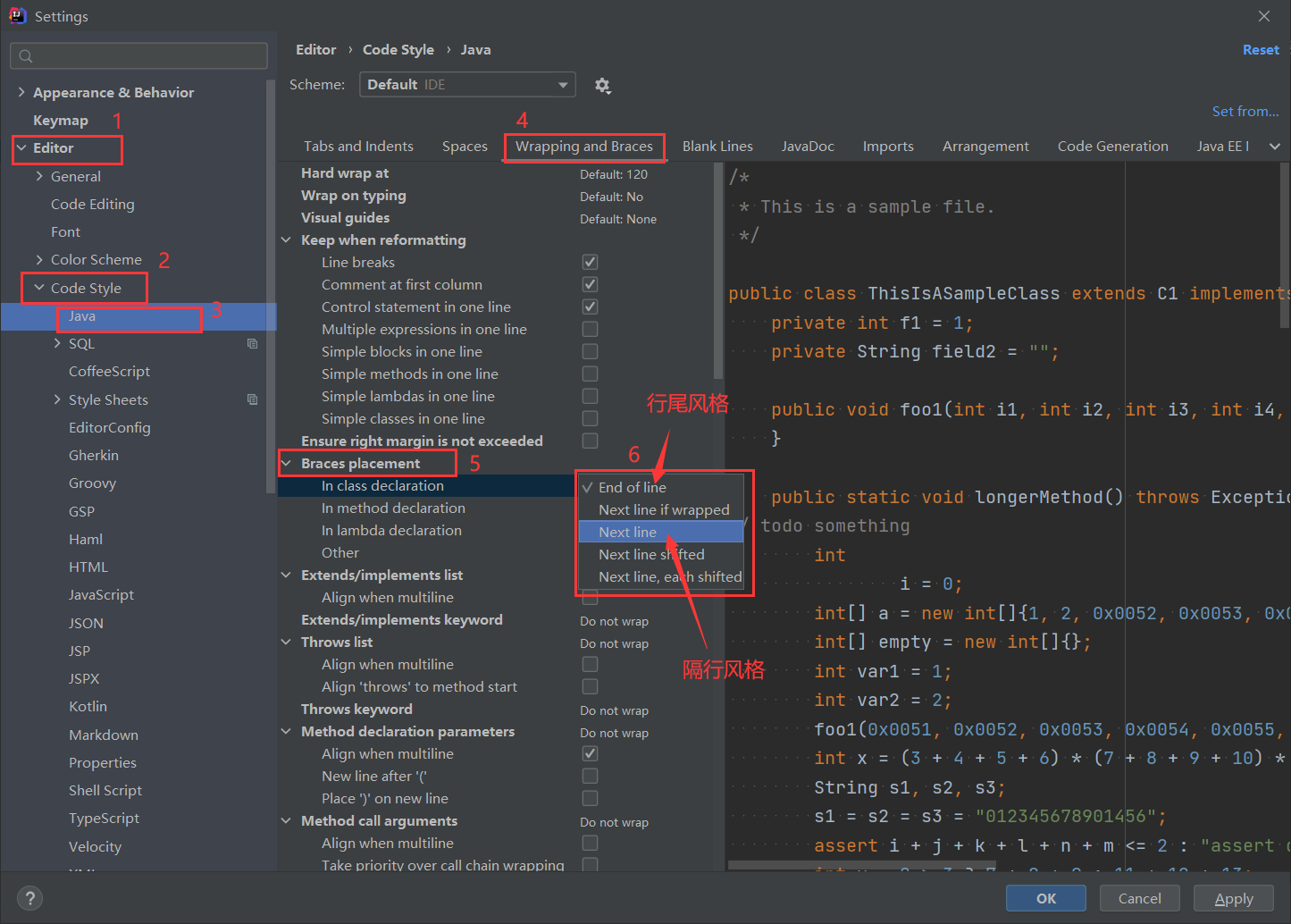This screenshot has width=1291, height=924.
Task: Open the Tabs and Indents tab
Action: [x=358, y=147]
